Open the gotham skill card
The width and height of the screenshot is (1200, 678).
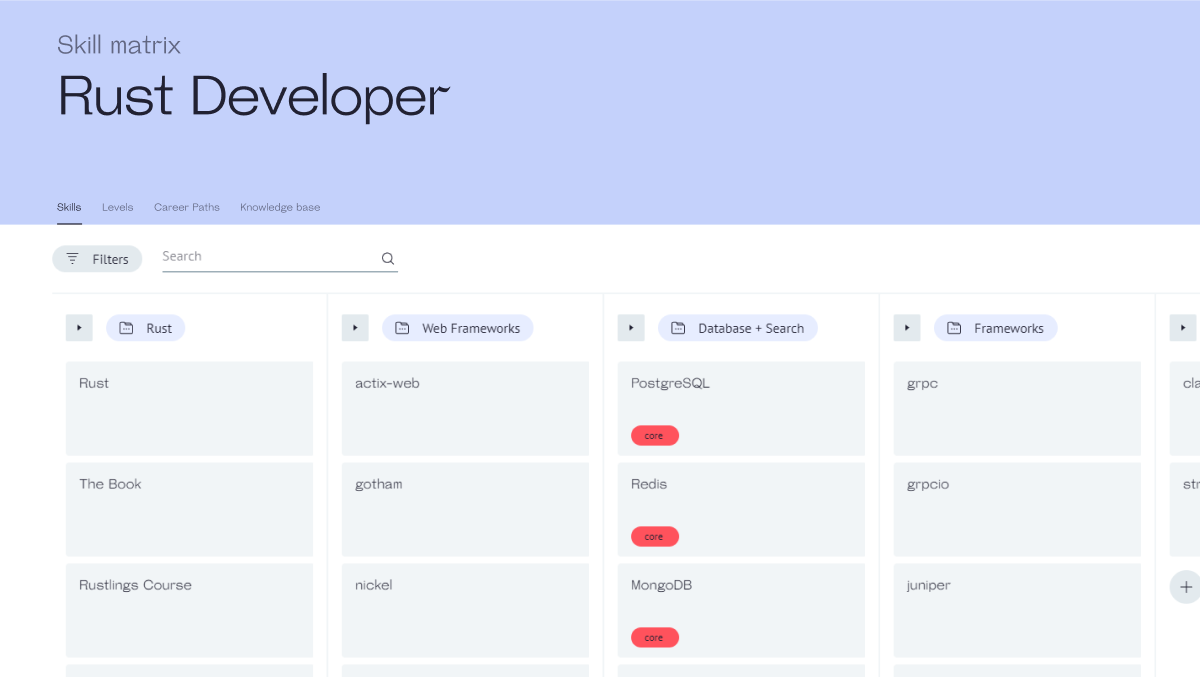(465, 510)
